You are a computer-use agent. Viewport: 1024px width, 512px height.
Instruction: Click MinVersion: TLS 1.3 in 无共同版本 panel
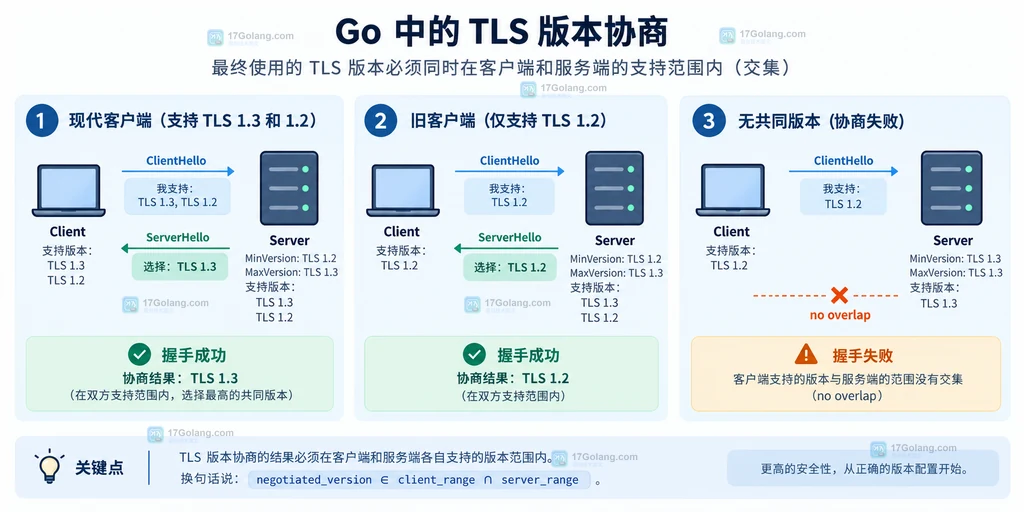pos(955,259)
